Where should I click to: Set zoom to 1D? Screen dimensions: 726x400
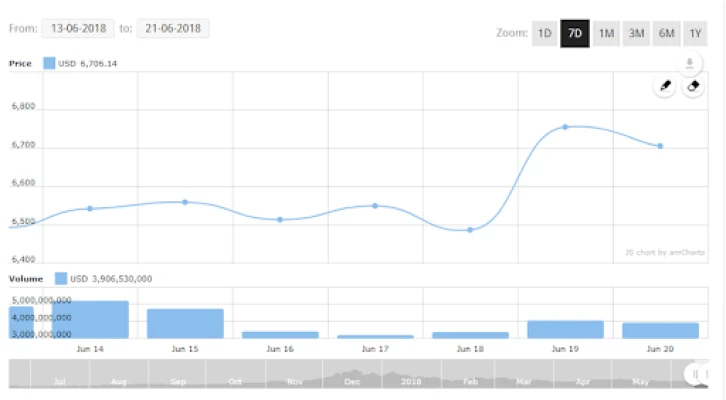click(x=545, y=33)
